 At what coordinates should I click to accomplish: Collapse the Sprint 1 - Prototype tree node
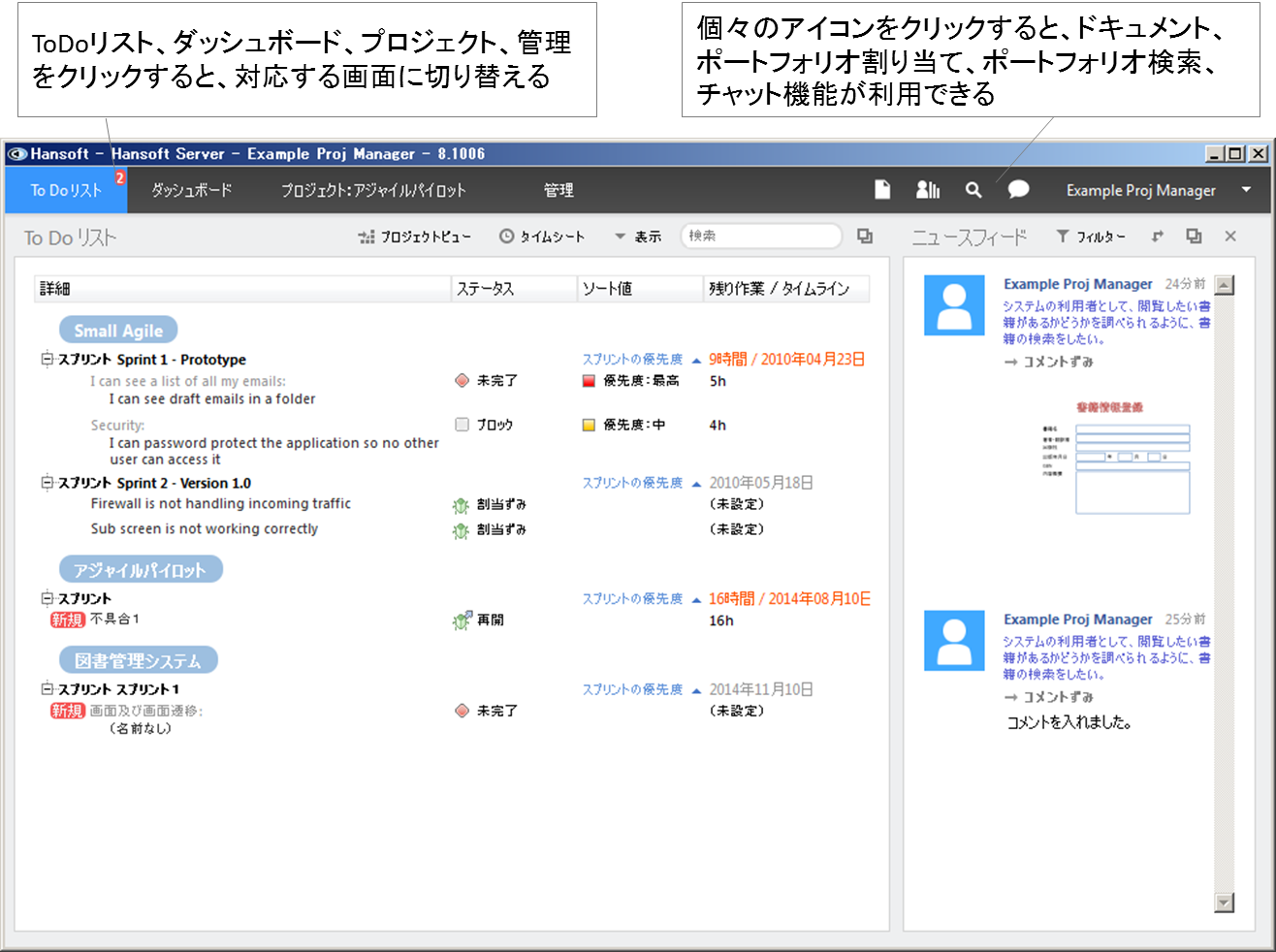[47, 359]
